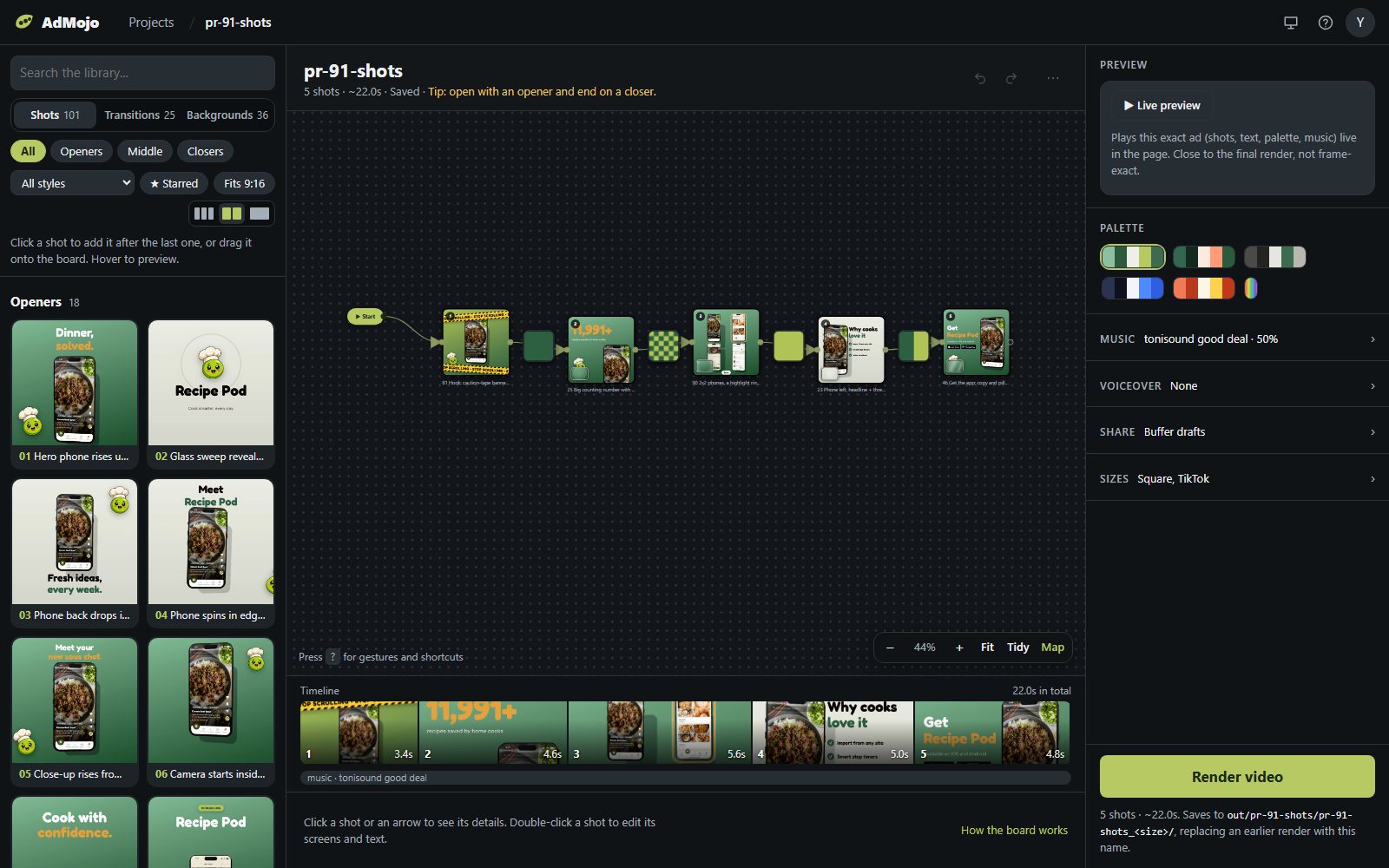Add shot 03 Phone back drops

pyautogui.click(x=75, y=553)
